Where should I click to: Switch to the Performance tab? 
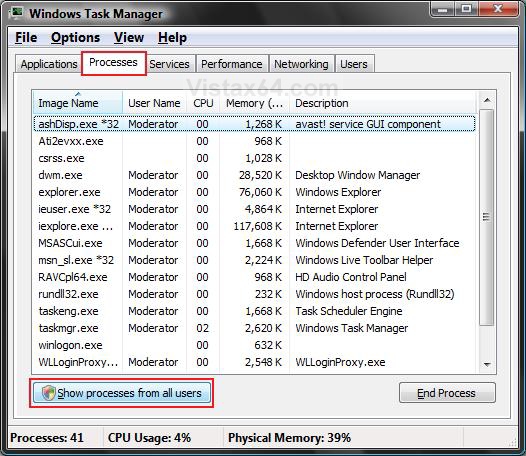tap(232, 64)
